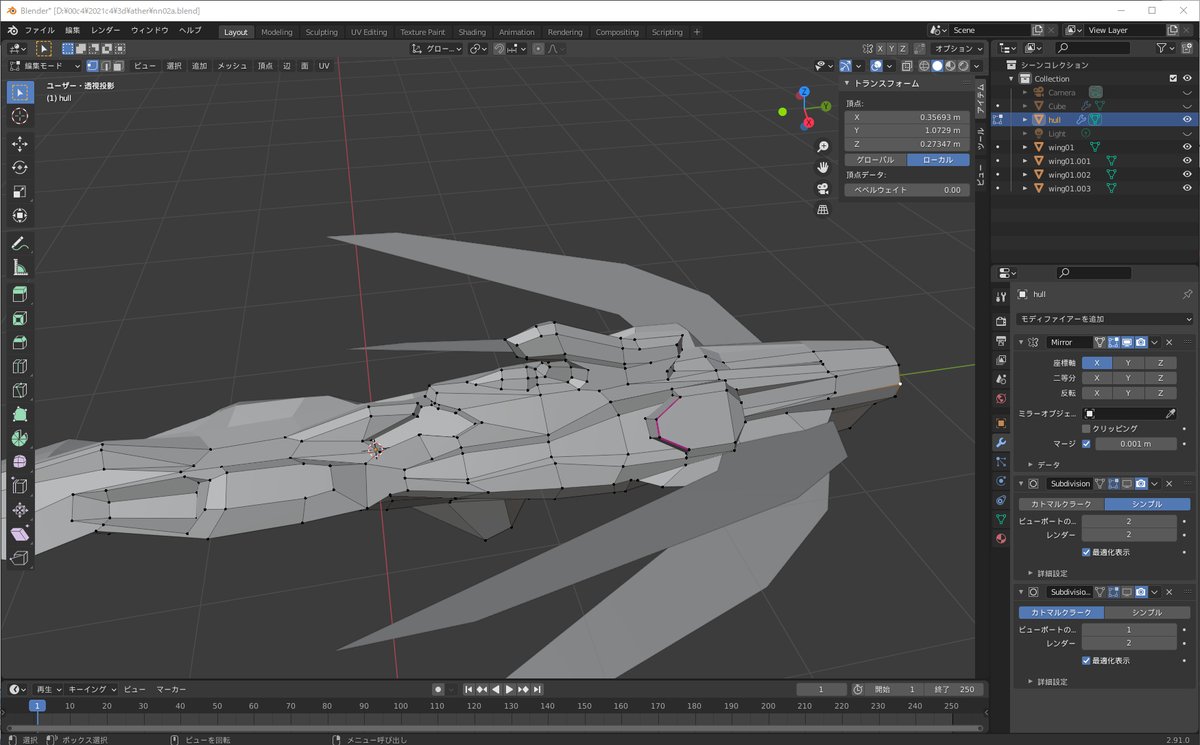Click the Global transform button

(875, 160)
